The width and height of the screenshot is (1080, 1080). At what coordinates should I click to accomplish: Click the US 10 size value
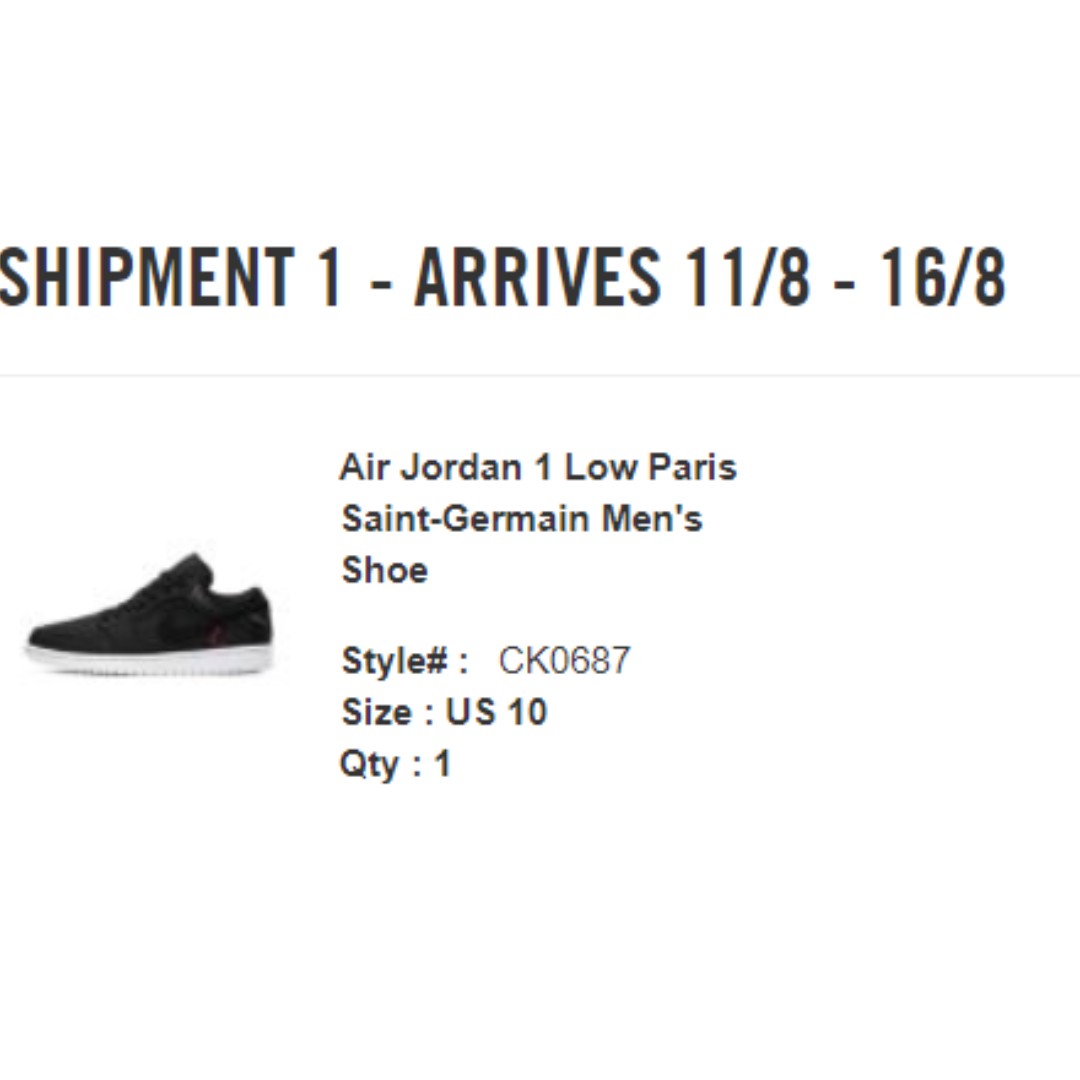pos(496,712)
